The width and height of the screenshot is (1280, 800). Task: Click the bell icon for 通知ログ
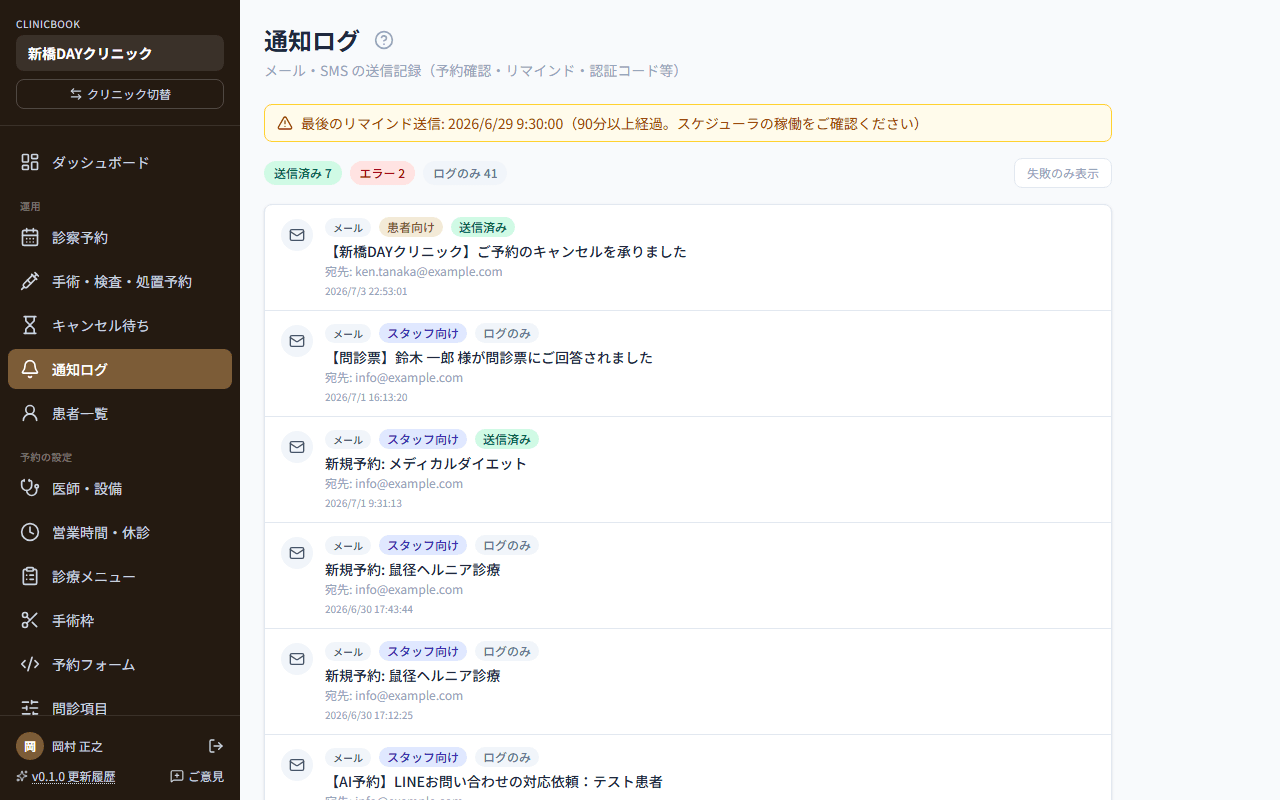point(30,369)
